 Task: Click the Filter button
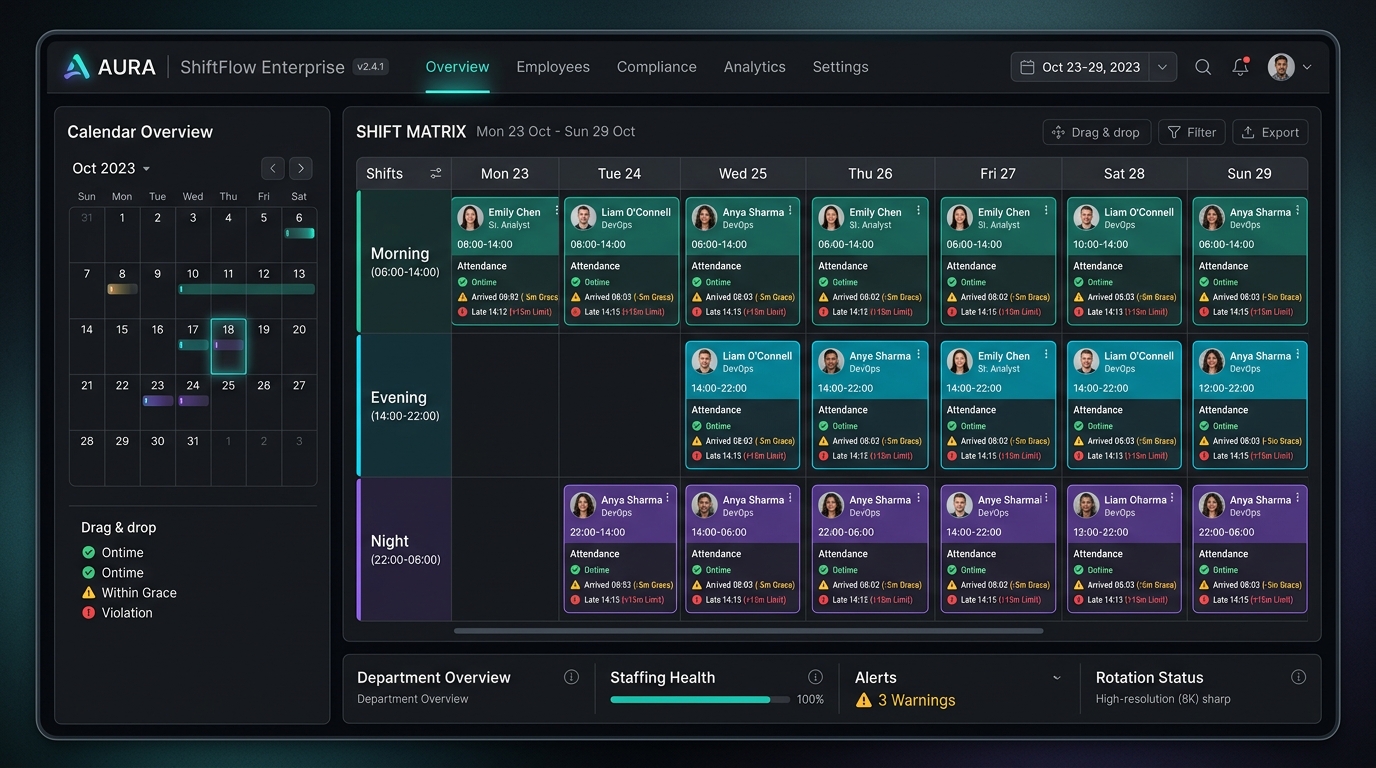1192,132
